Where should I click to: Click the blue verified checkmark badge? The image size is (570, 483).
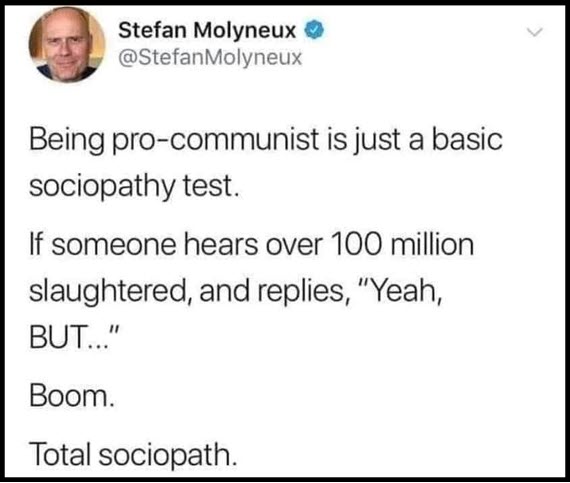314,30
